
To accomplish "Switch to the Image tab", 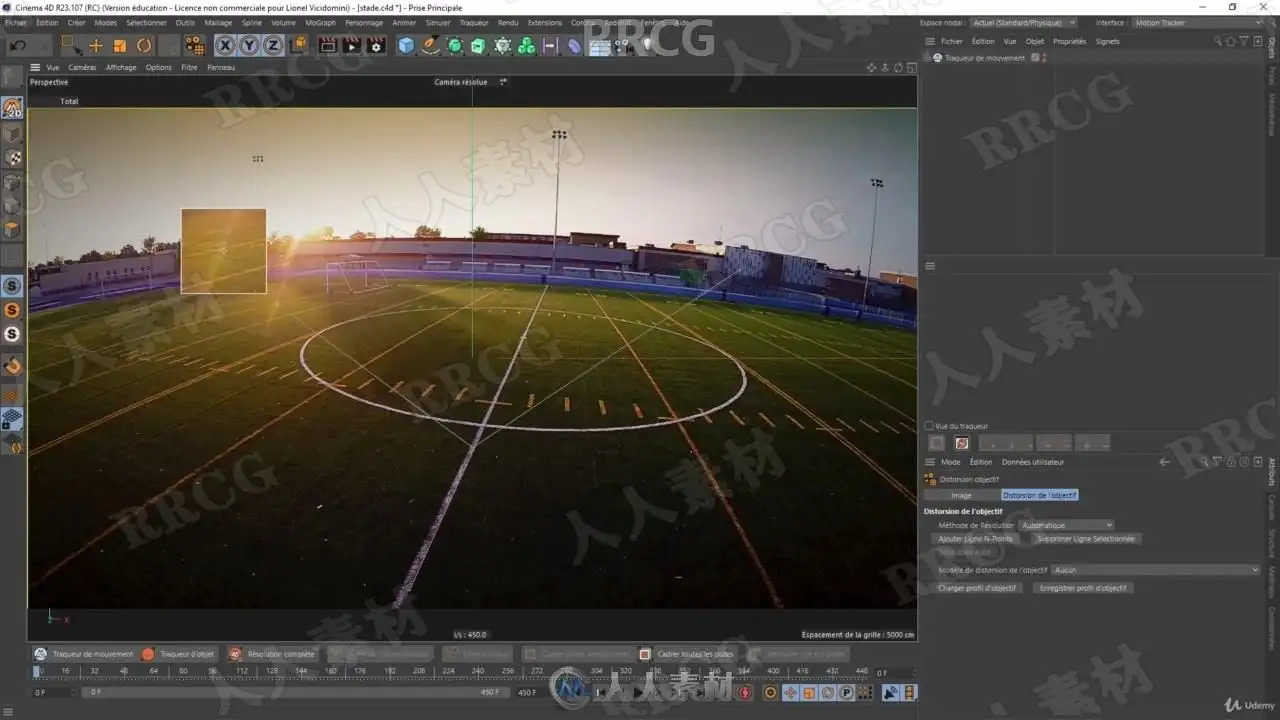I will pos(961,495).
